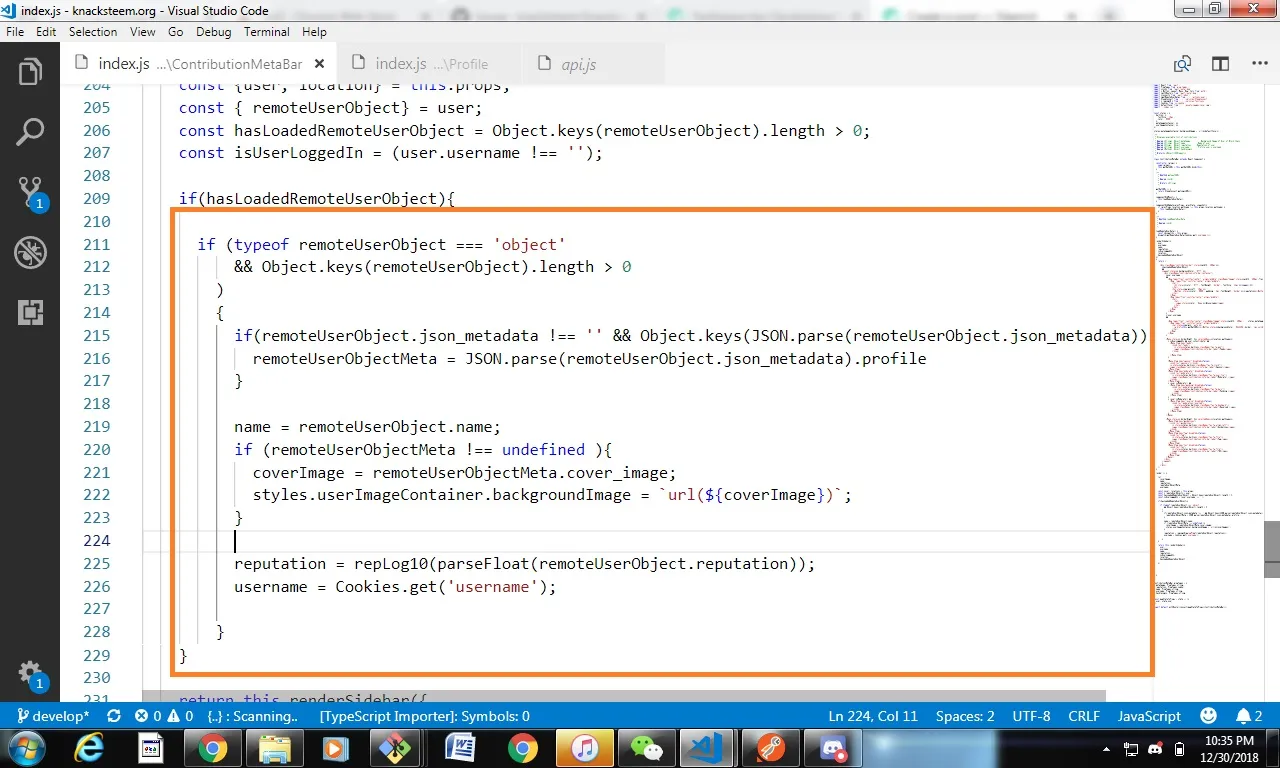Show hidden tray icons arrow
Viewport: 1280px width, 768px height.
pyautogui.click(x=1107, y=748)
